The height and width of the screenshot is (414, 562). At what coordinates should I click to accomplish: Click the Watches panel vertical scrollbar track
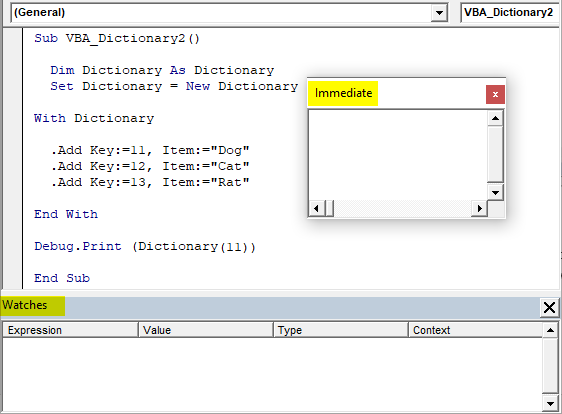coord(550,366)
